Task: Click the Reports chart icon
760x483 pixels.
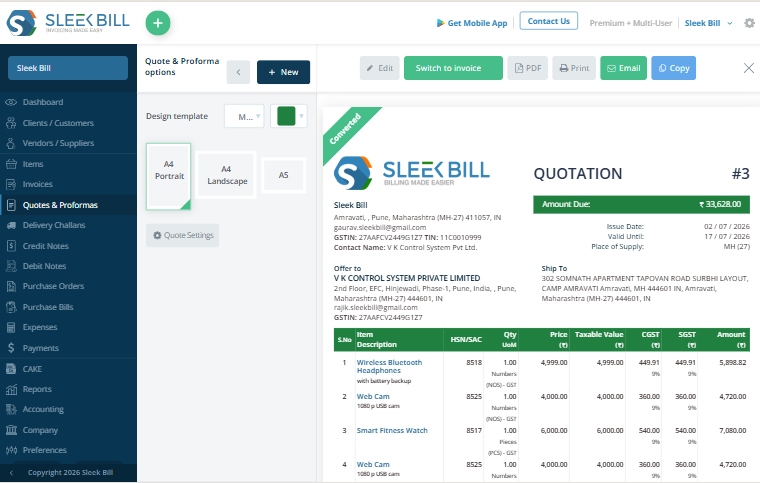Action: 11,389
